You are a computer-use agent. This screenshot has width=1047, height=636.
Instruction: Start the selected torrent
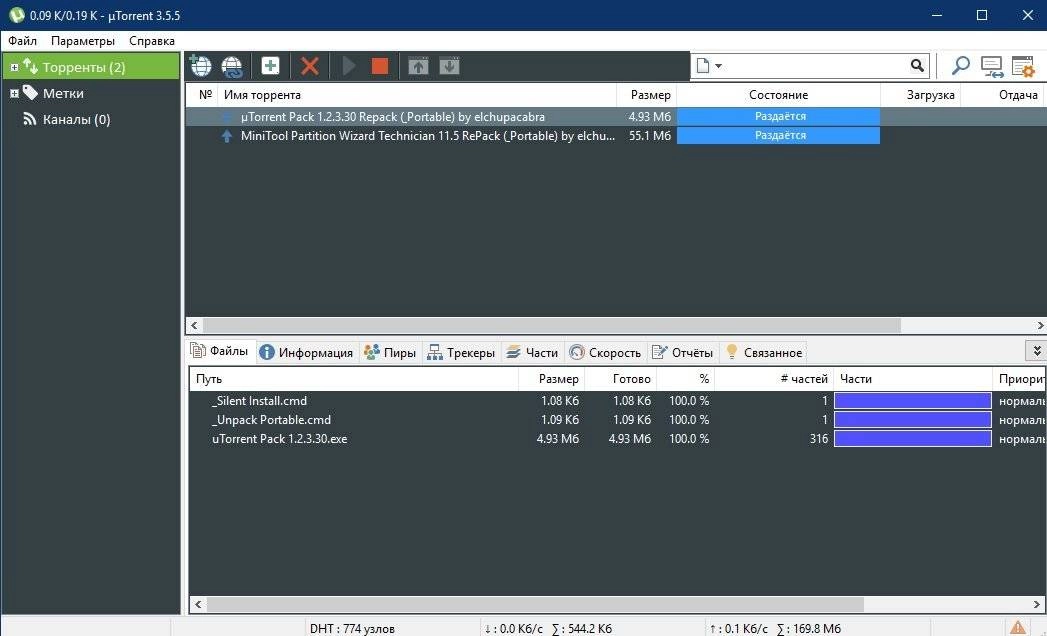348,65
